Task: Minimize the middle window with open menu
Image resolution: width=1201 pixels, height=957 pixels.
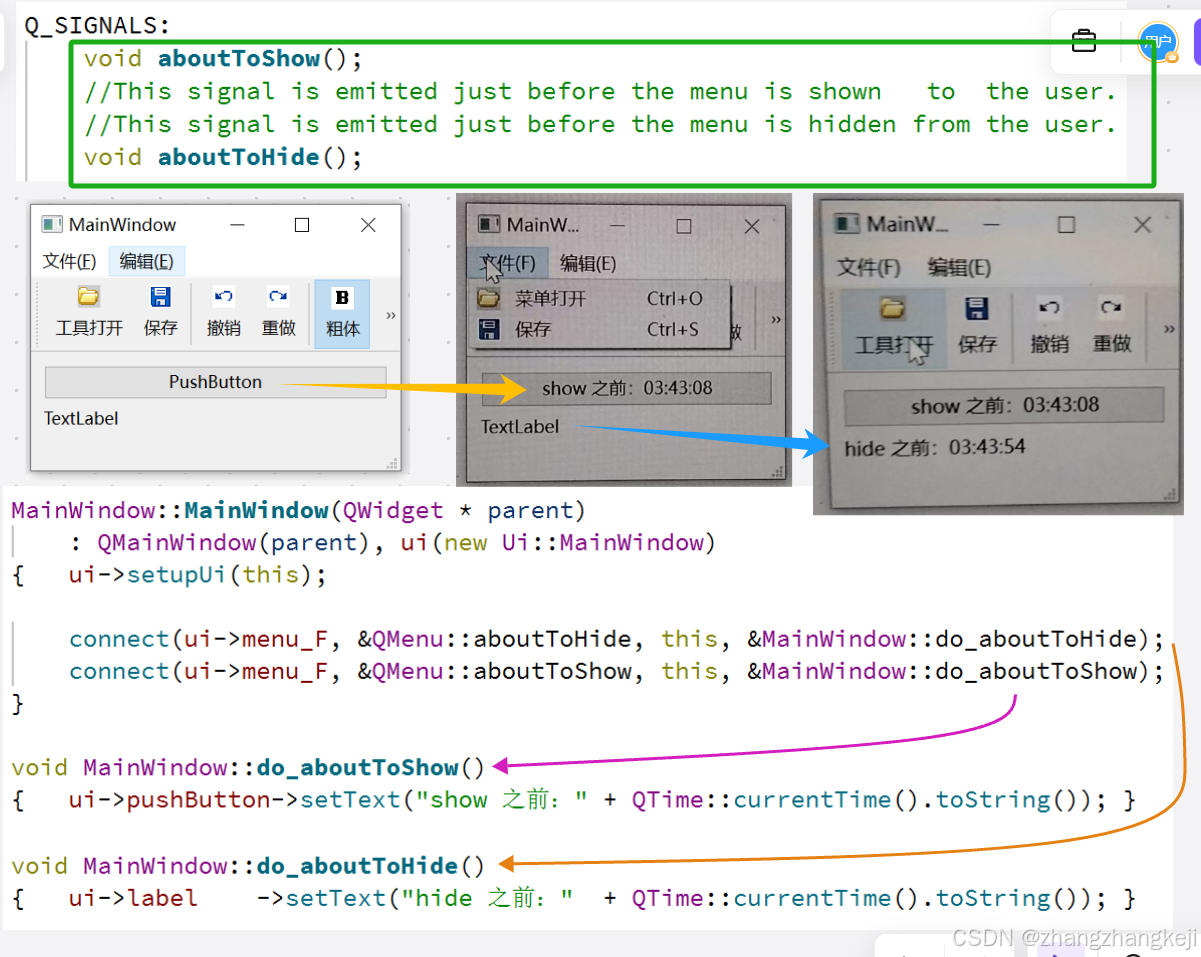Action: pos(618,226)
